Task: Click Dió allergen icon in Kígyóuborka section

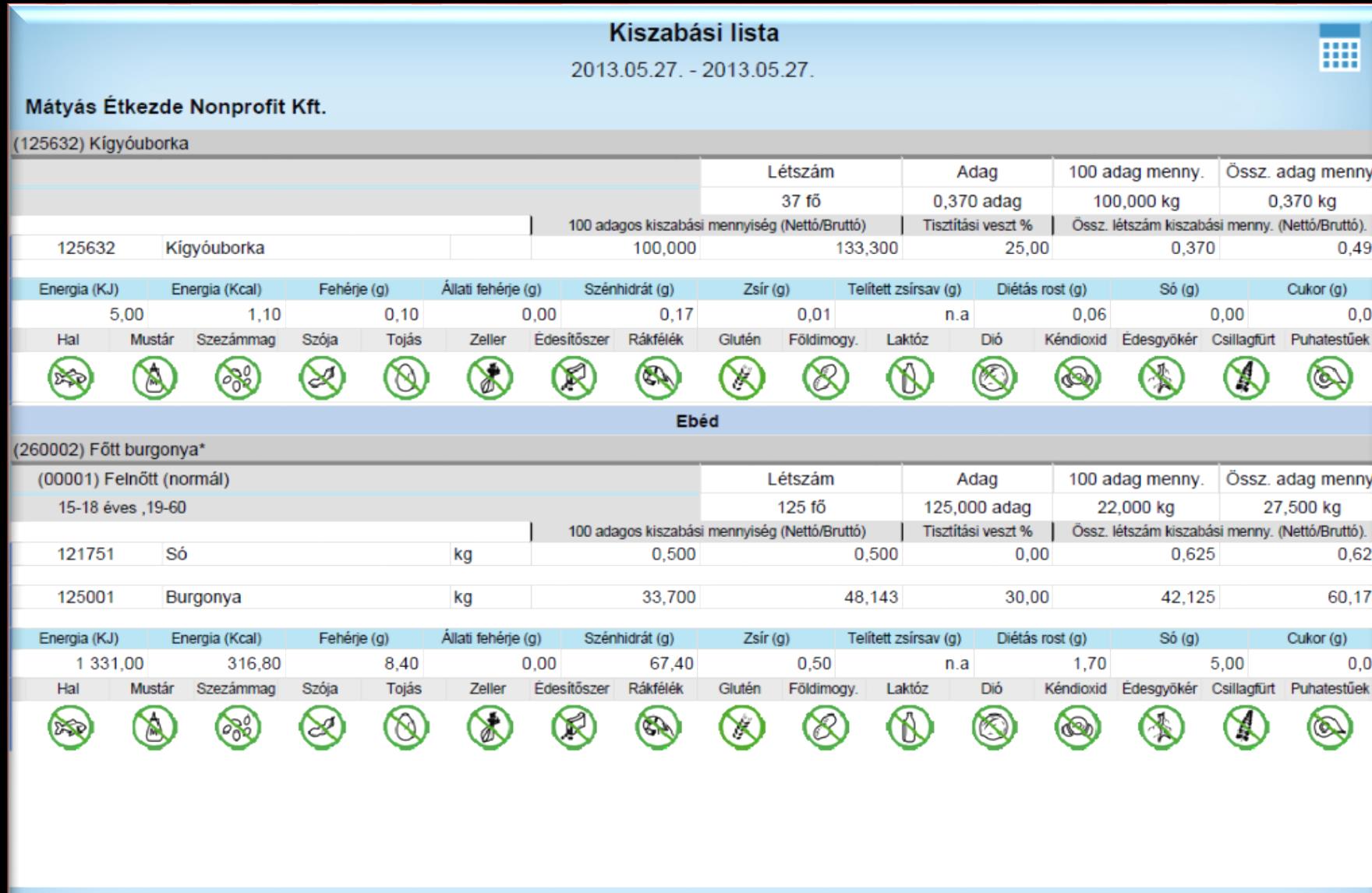Action: pos(993,379)
